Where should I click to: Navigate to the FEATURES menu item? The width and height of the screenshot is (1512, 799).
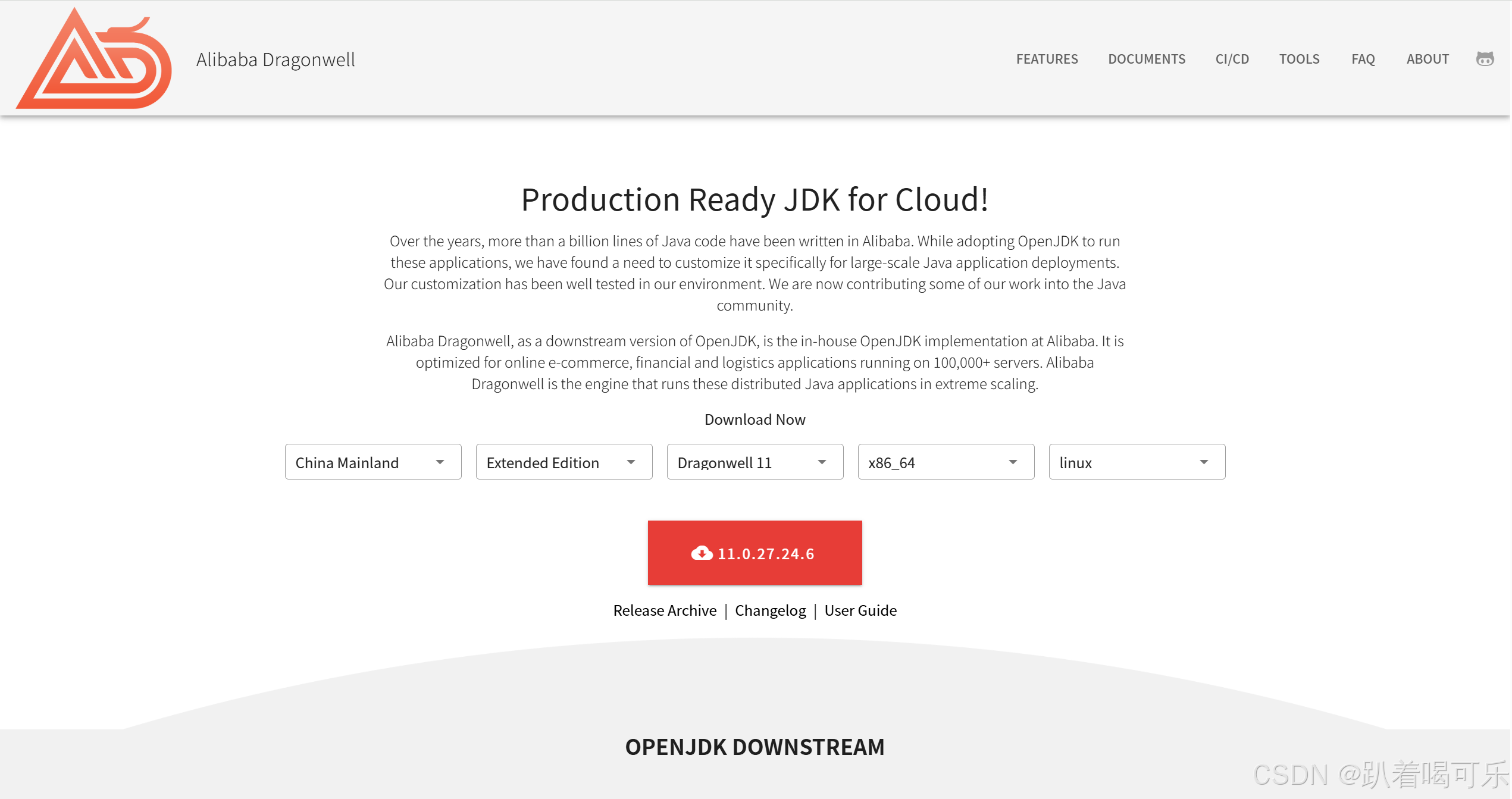click(1047, 59)
